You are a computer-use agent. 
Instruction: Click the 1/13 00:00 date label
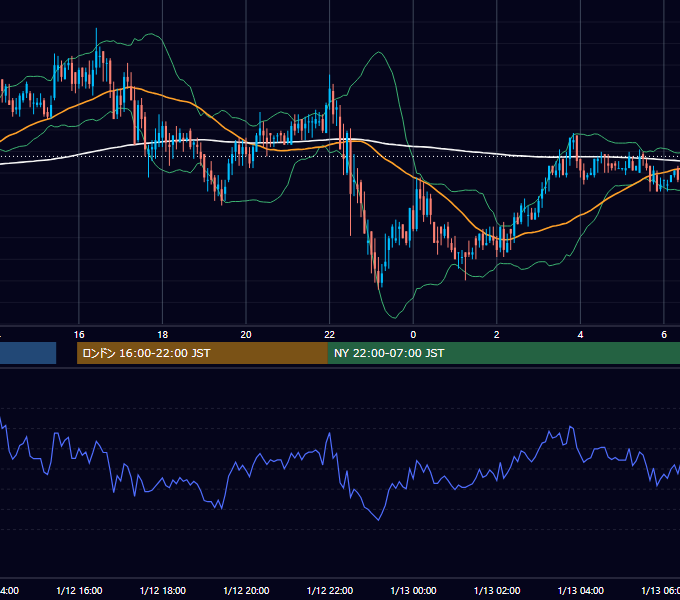click(x=413, y=590)
